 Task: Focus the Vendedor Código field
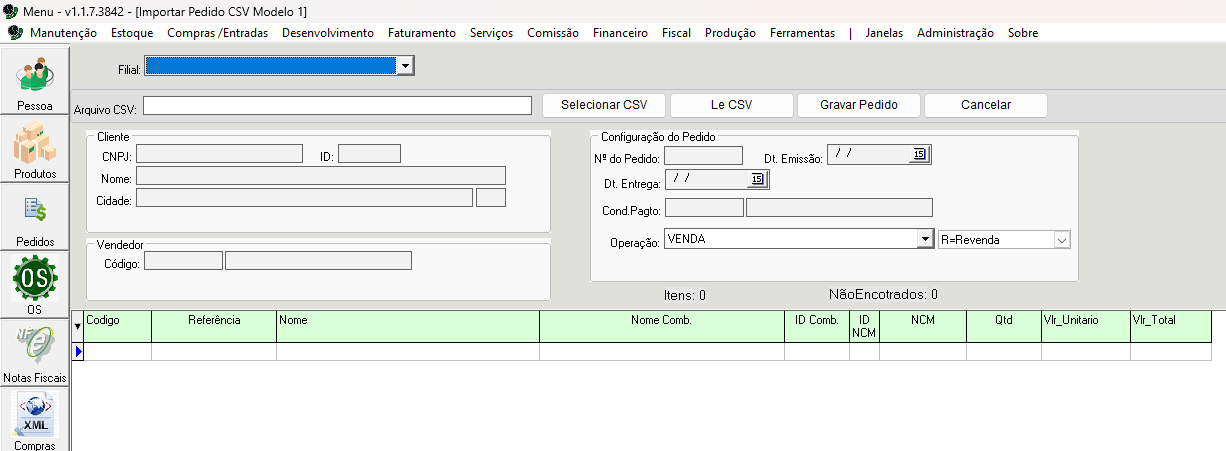tap(184, 261)
